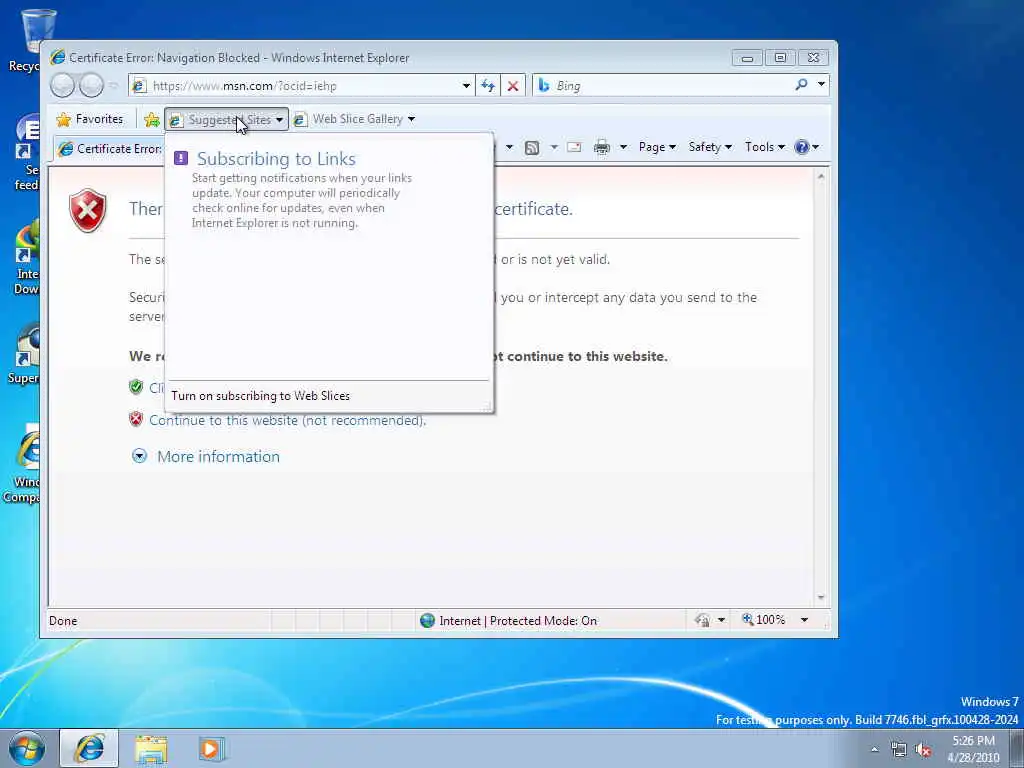The width and height of the screenshot is (1024, 768).
Task: Click the RSS feeds icon
Action: pyautogui.click(x=532, y=148)
